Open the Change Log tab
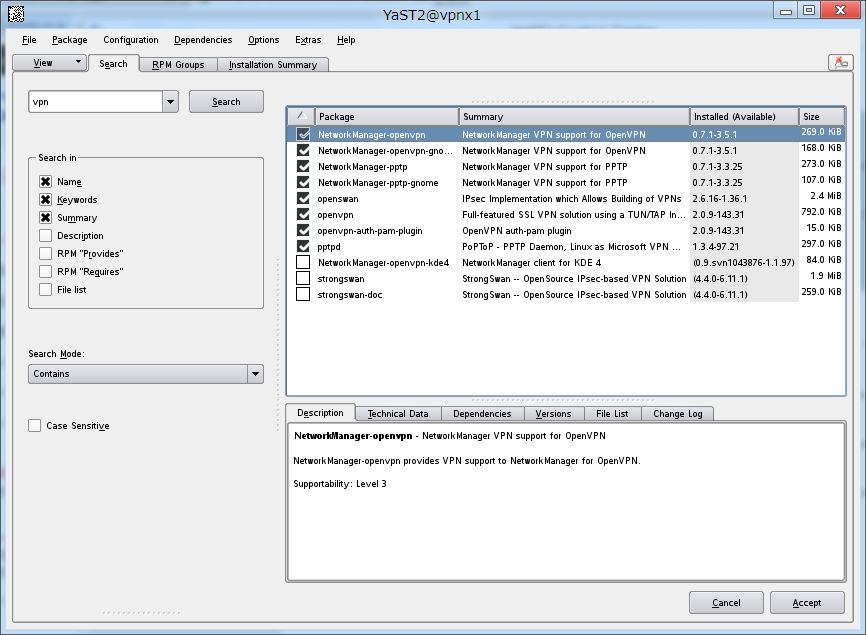 [x=678, y=414]
